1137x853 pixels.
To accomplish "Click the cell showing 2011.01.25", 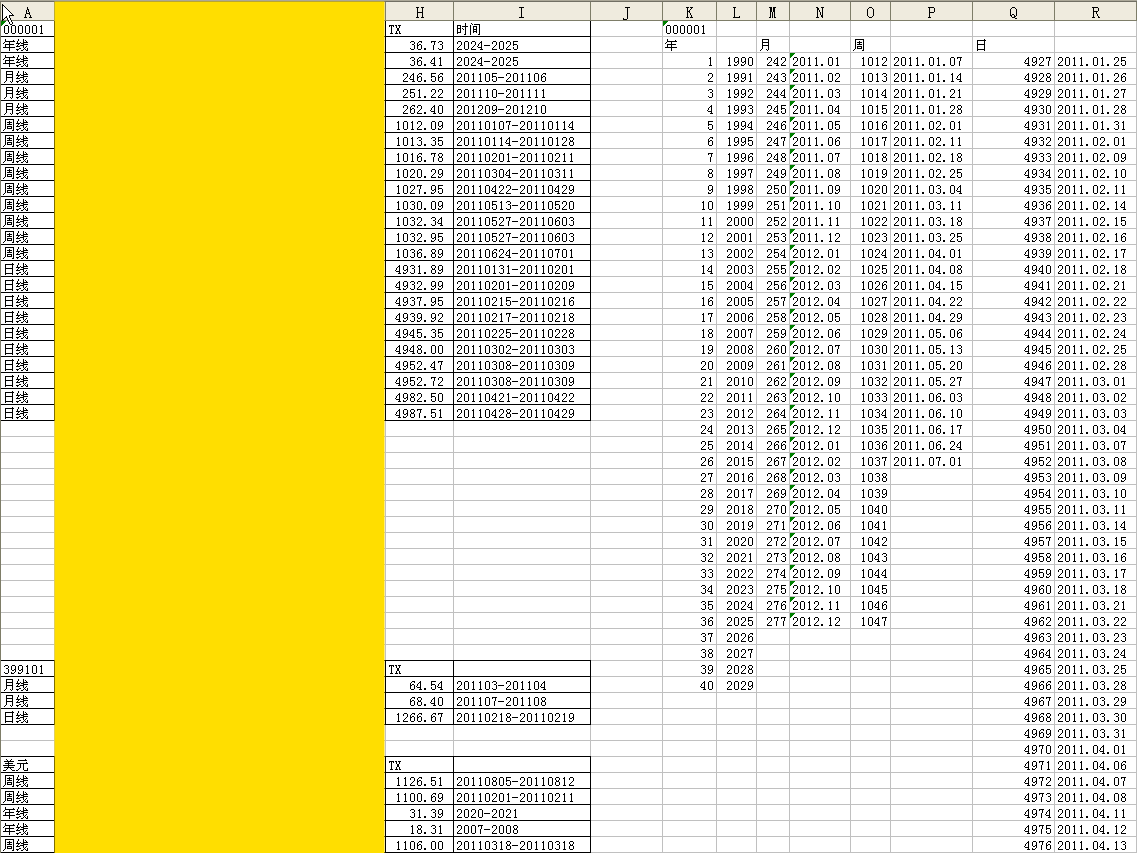I will (x=1095, y=62).
